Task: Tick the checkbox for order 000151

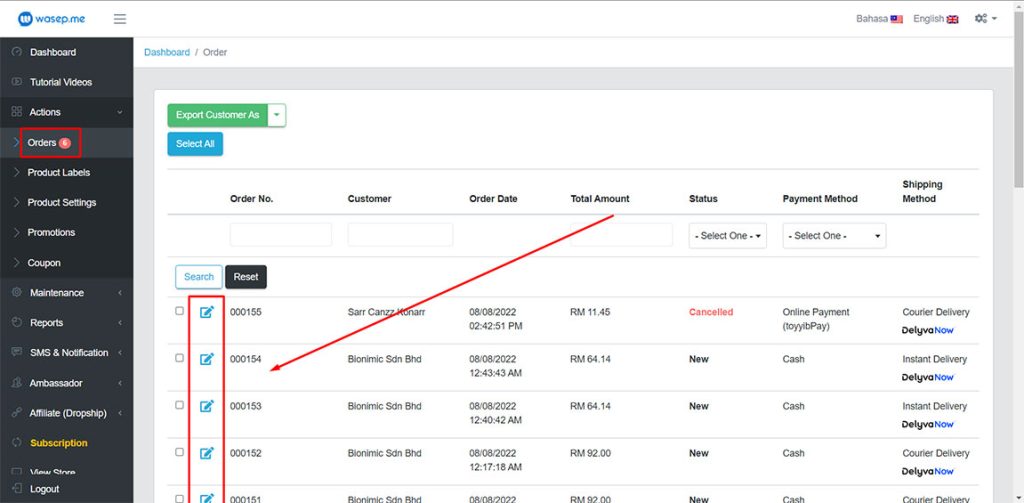Action: click(x=180, y=499)
